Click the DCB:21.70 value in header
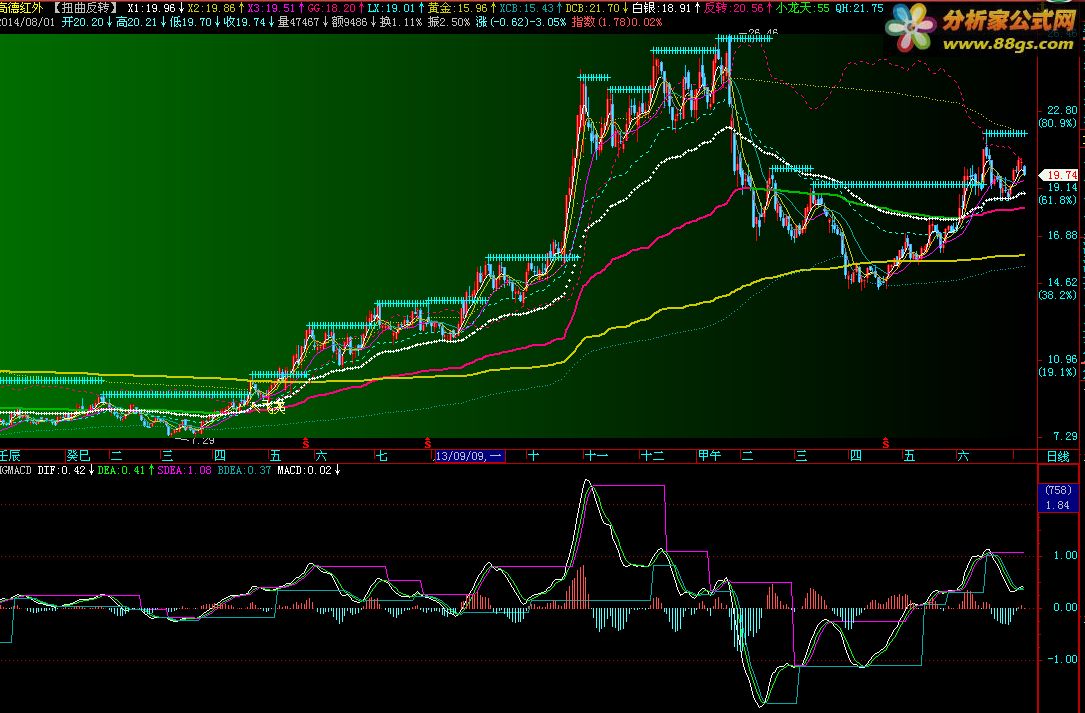The image size is (1085, 713). [592, 8]
